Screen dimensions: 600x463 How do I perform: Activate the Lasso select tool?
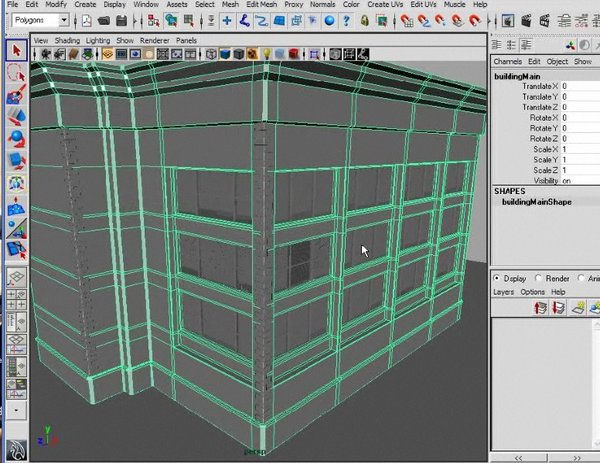(x=15, y=73)
